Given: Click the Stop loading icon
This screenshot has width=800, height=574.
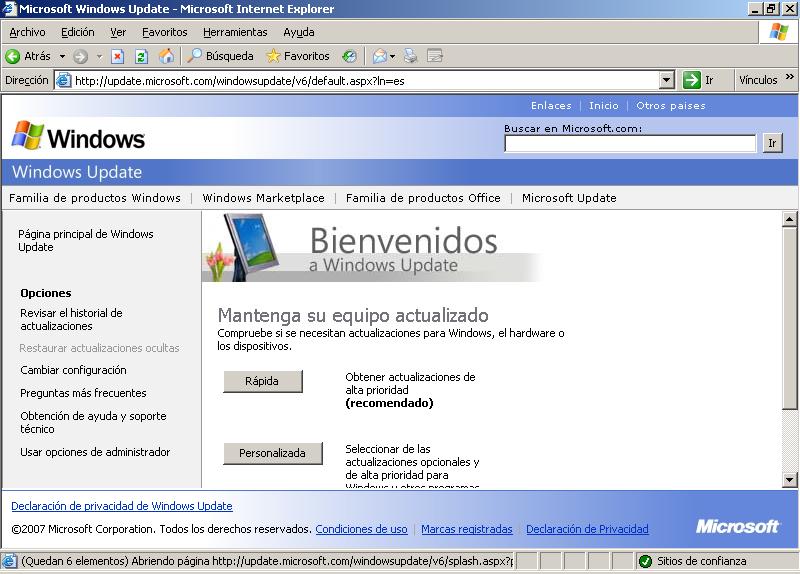Looking at the screenshot, I should [118, 57].
